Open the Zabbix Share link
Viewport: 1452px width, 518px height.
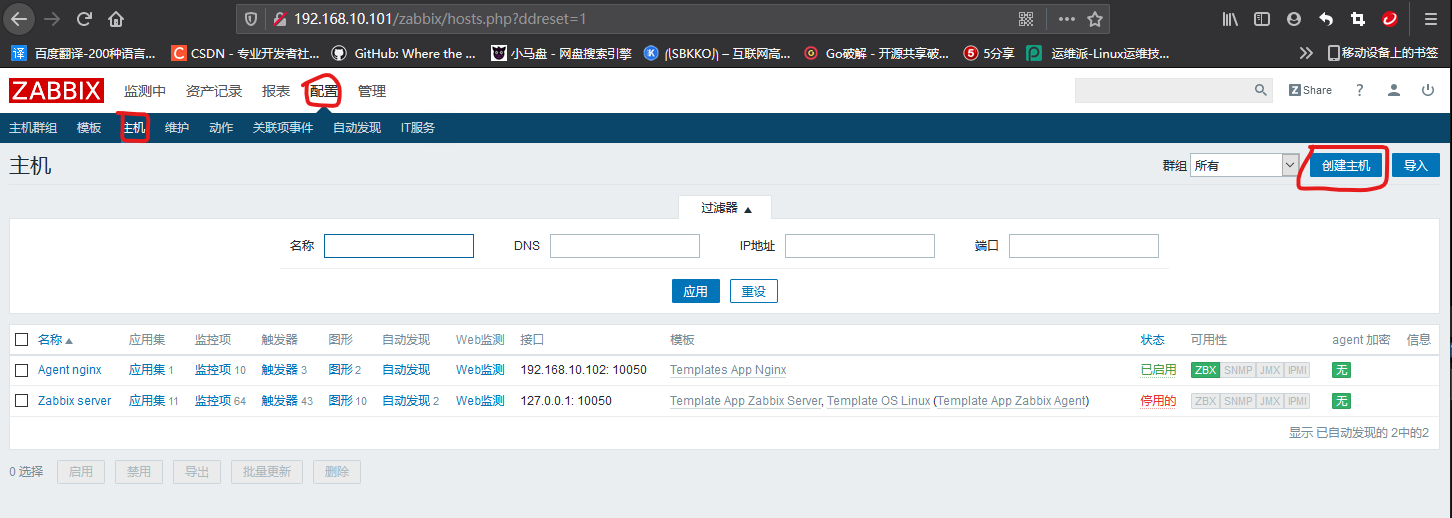pos(1310,90)
